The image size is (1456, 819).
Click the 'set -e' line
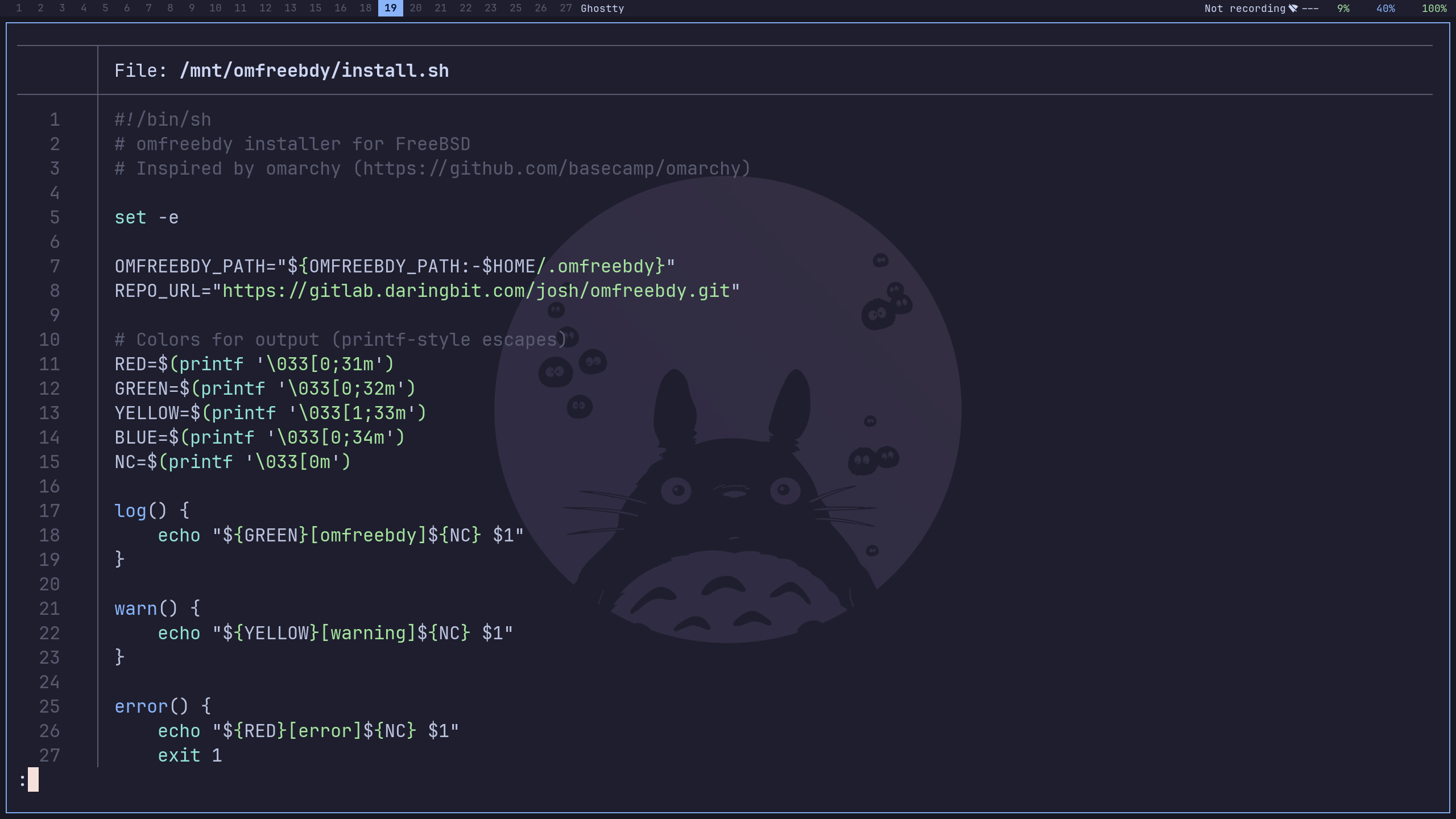[x=147, y=217]
